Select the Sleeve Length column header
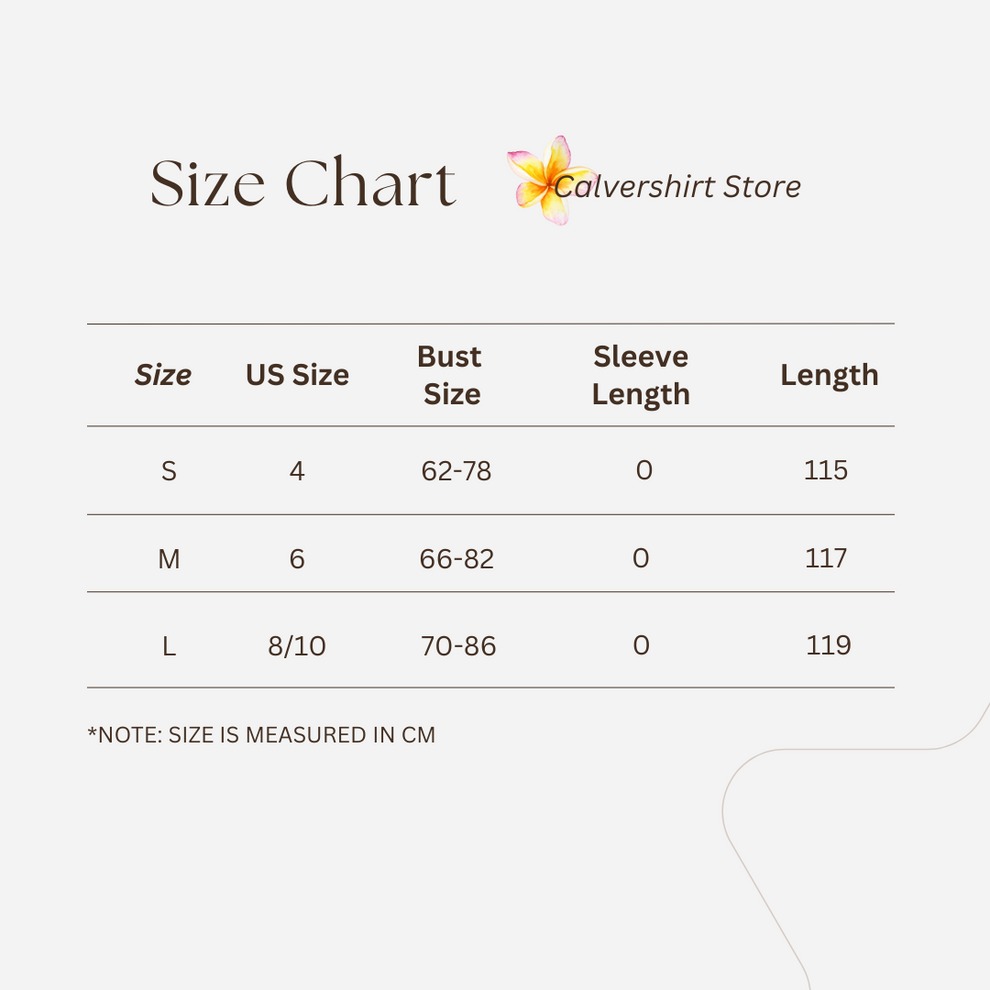Screen dimensions: 990x990 click(x=641, y=375)
